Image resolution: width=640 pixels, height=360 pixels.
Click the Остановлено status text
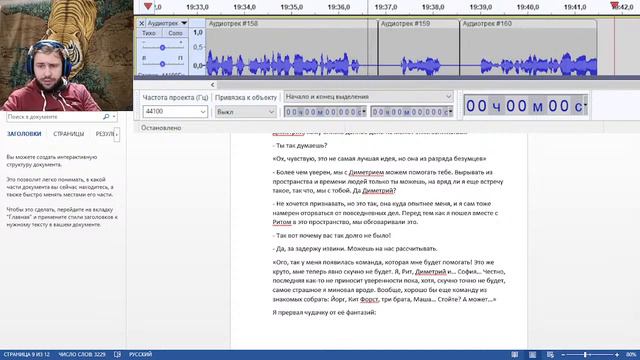[x=161, y=128]
